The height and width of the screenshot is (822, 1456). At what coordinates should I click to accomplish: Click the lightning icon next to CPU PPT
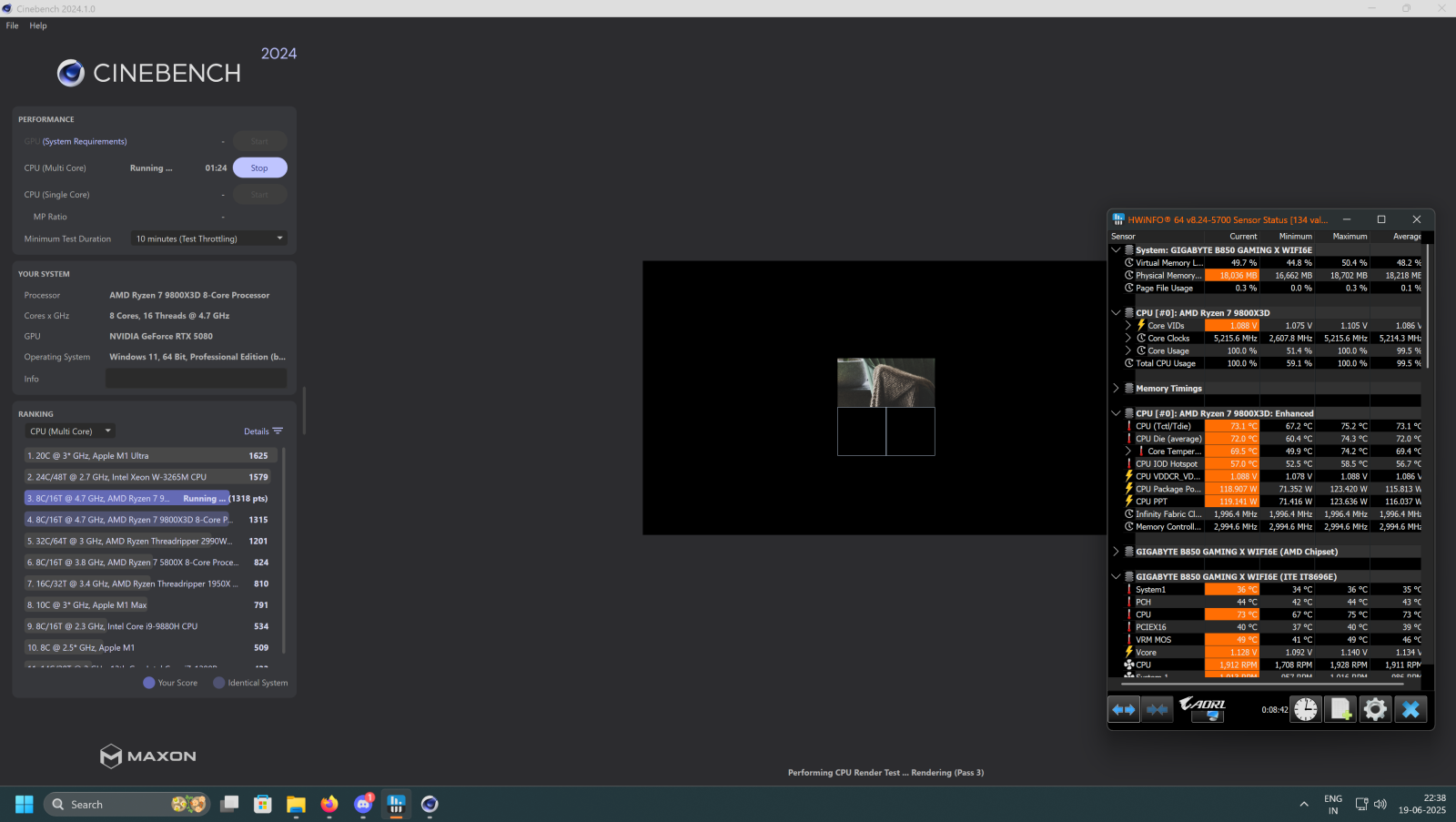click(1129, 502)
